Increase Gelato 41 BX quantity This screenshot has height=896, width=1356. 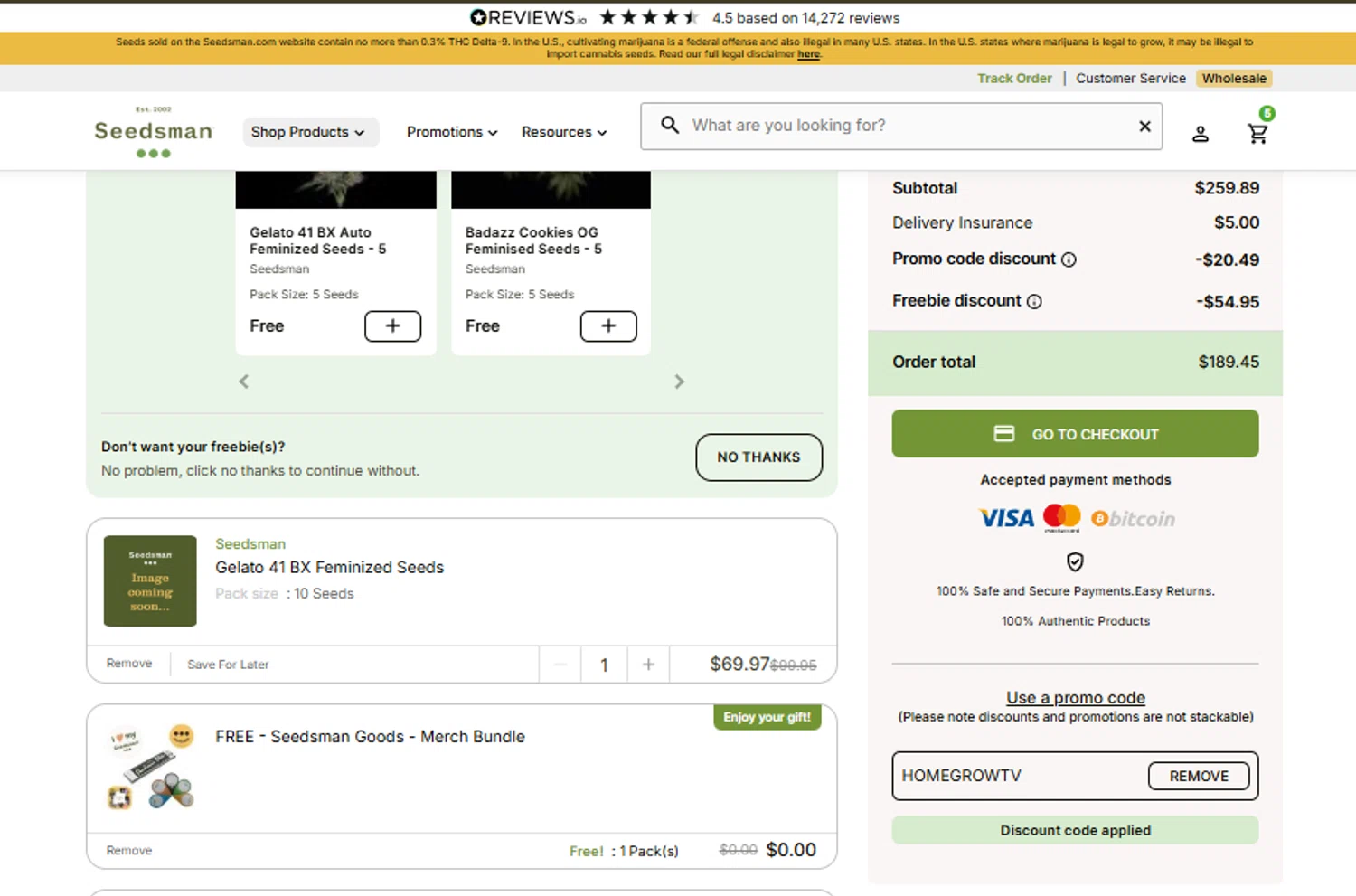pos(648,665)
